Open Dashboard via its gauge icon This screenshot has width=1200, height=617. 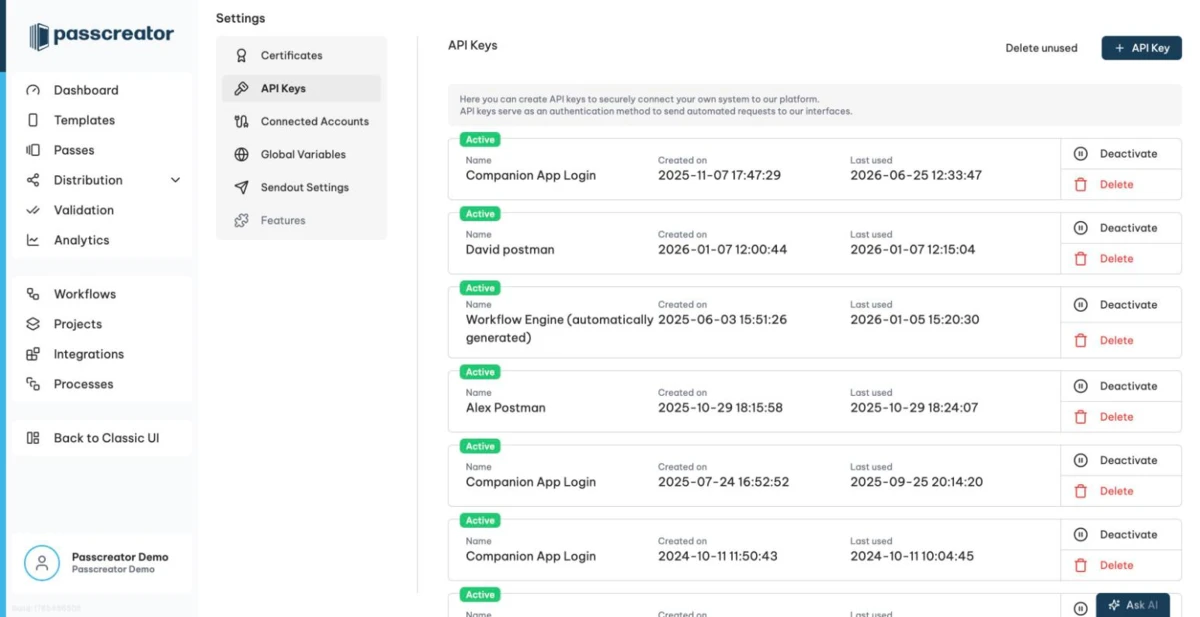pos(33,90)
